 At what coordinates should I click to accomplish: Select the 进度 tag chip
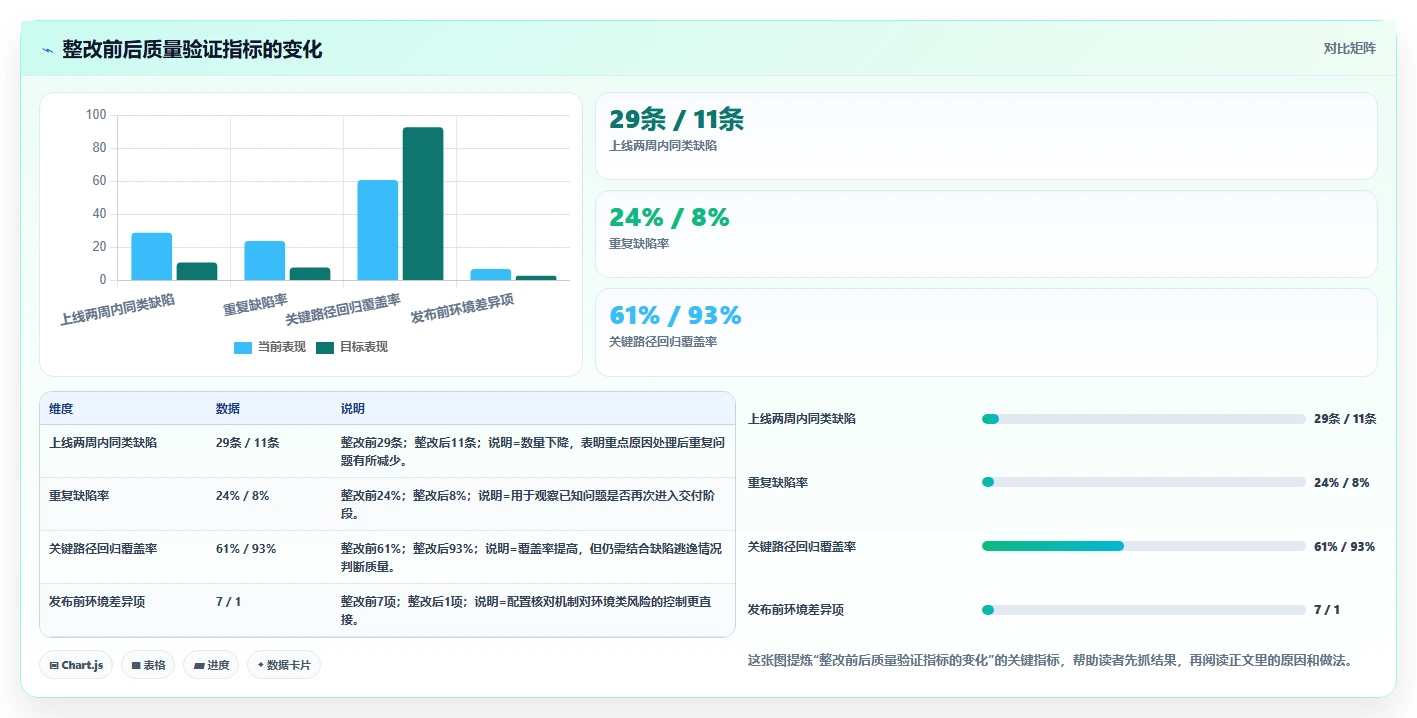tap(211, 665)
